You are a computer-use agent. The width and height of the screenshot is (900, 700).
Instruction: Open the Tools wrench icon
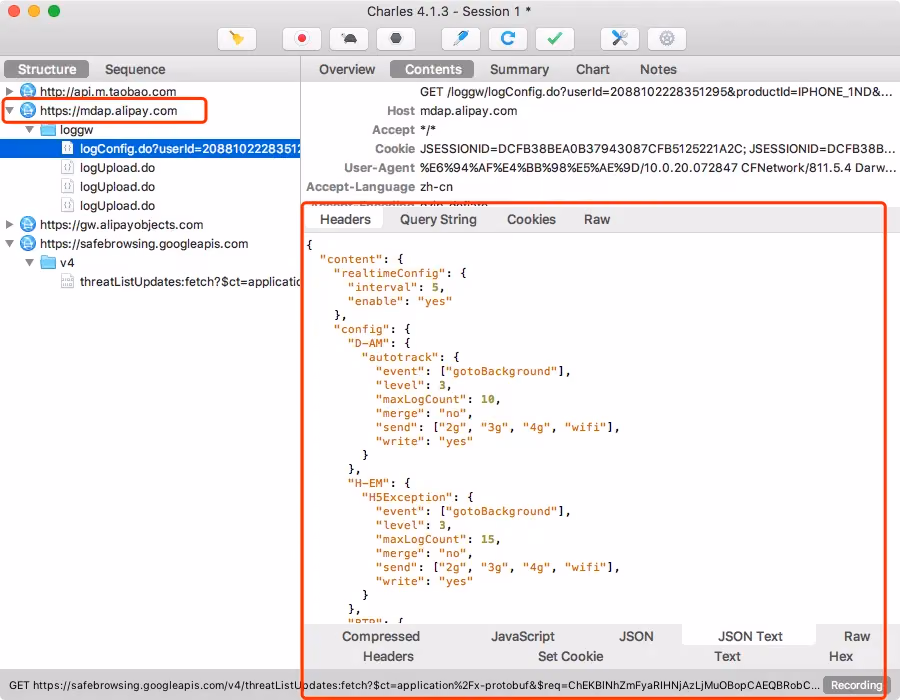point(619,39)
